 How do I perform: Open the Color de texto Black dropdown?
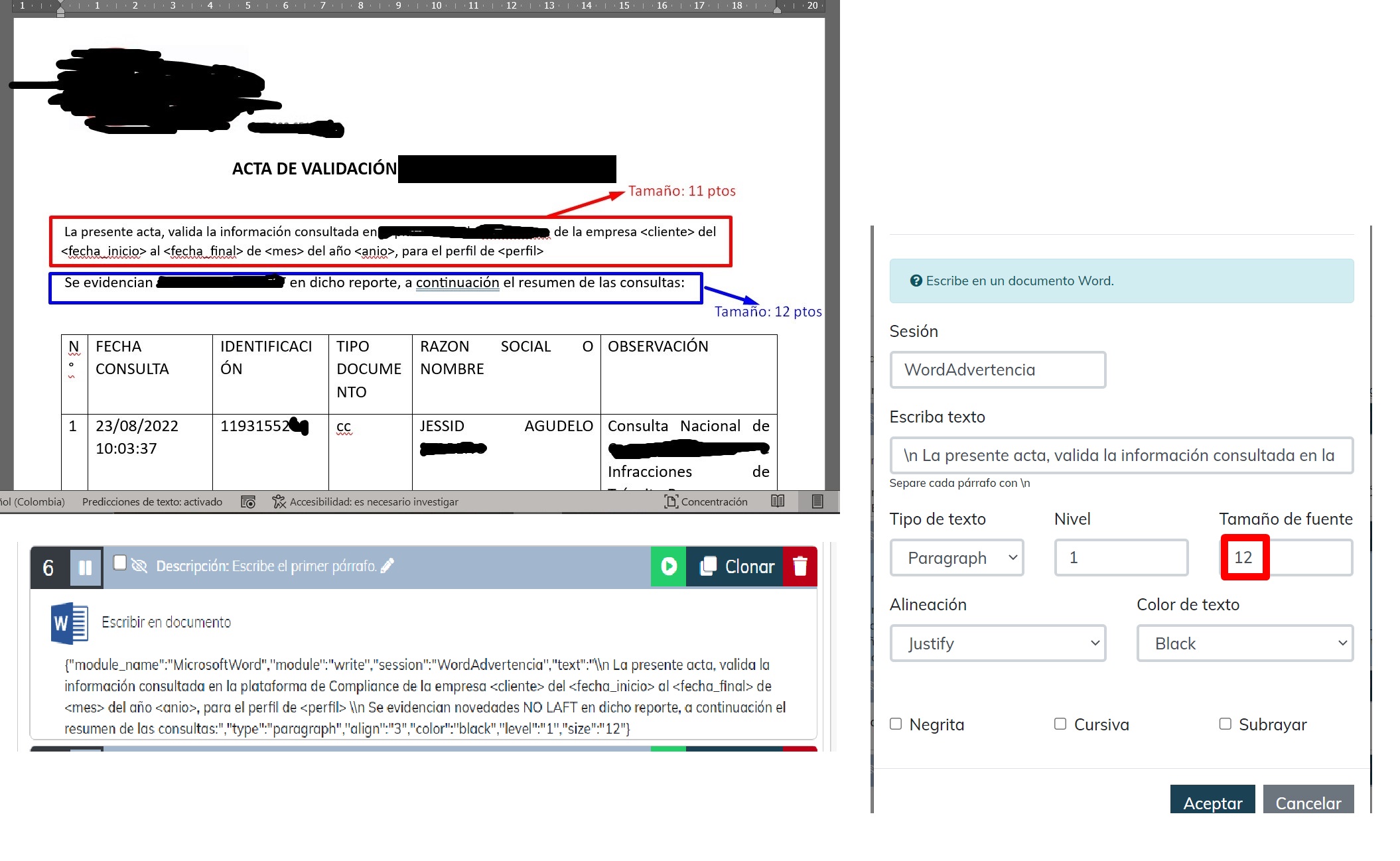1244,643
